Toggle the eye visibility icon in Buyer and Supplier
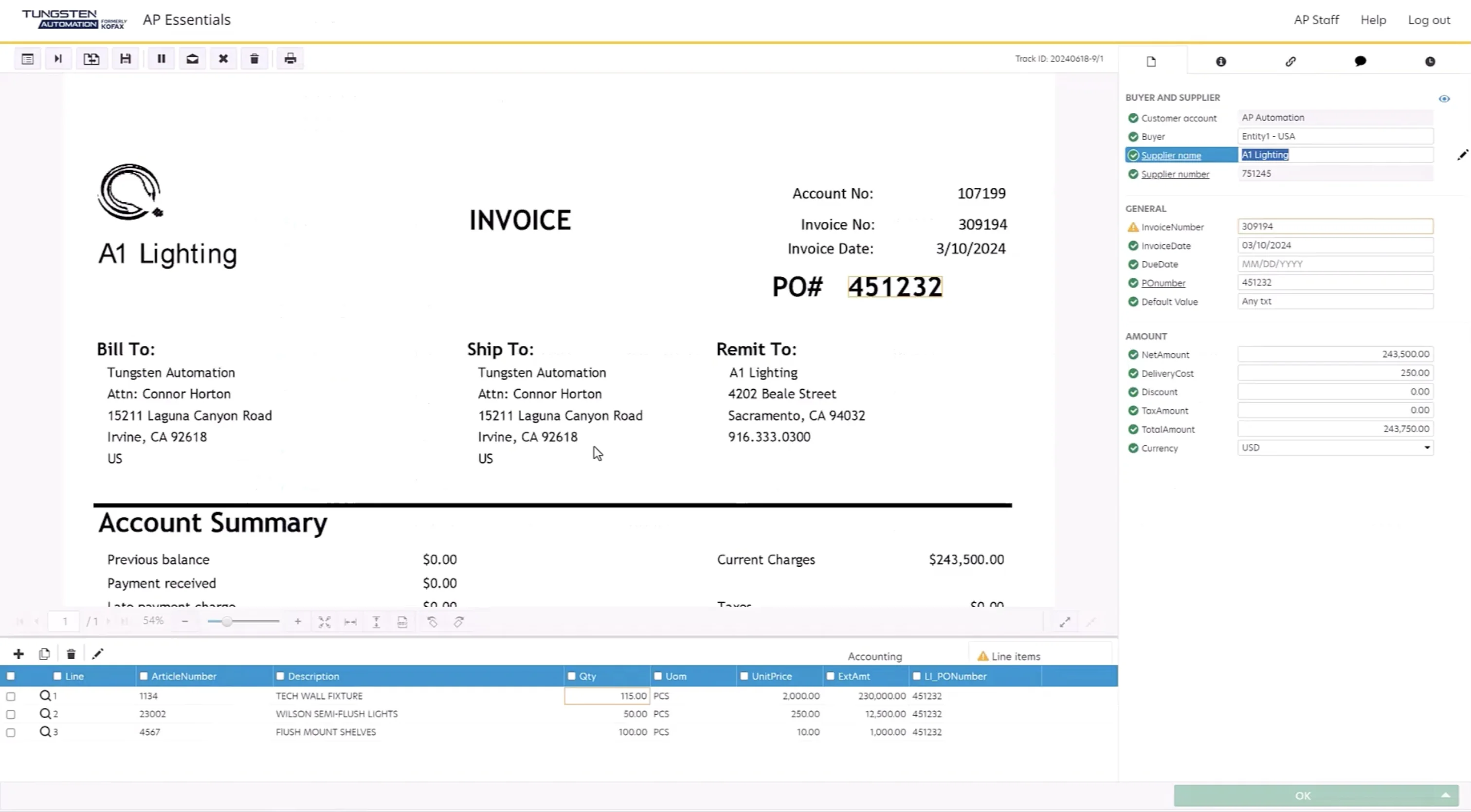This screenshot has width=1471, height=812. (x=1444, y=99)
